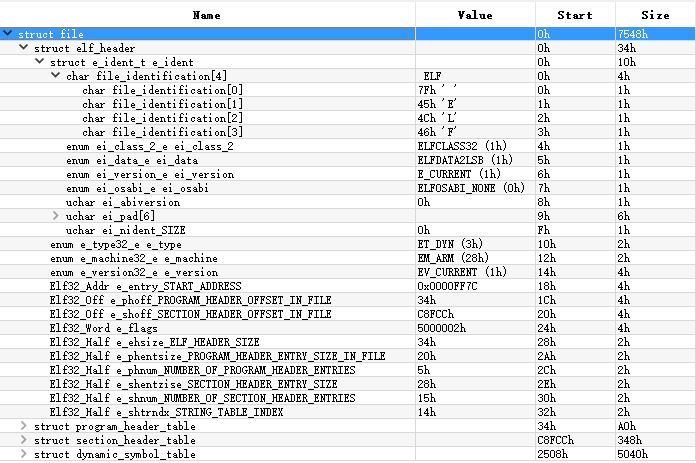
Task: Select file_identification[0] row
Action: click(348, 90)
